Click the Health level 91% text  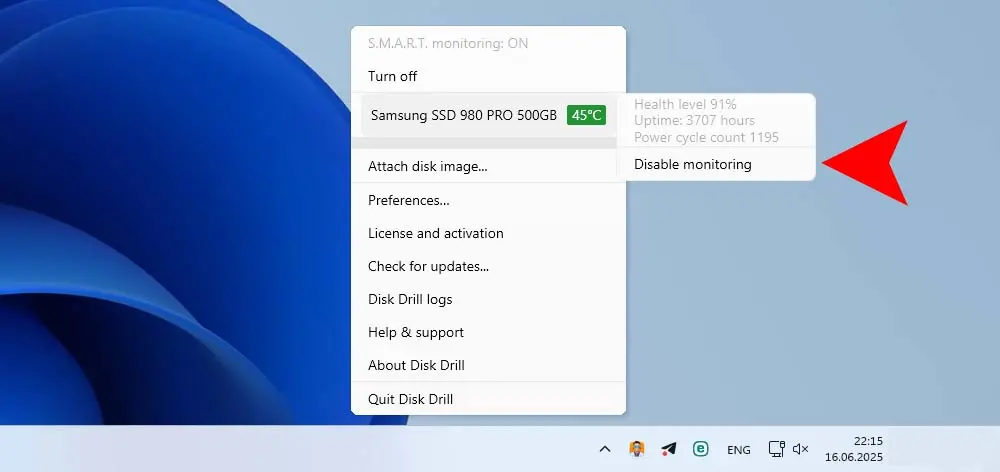685,104
